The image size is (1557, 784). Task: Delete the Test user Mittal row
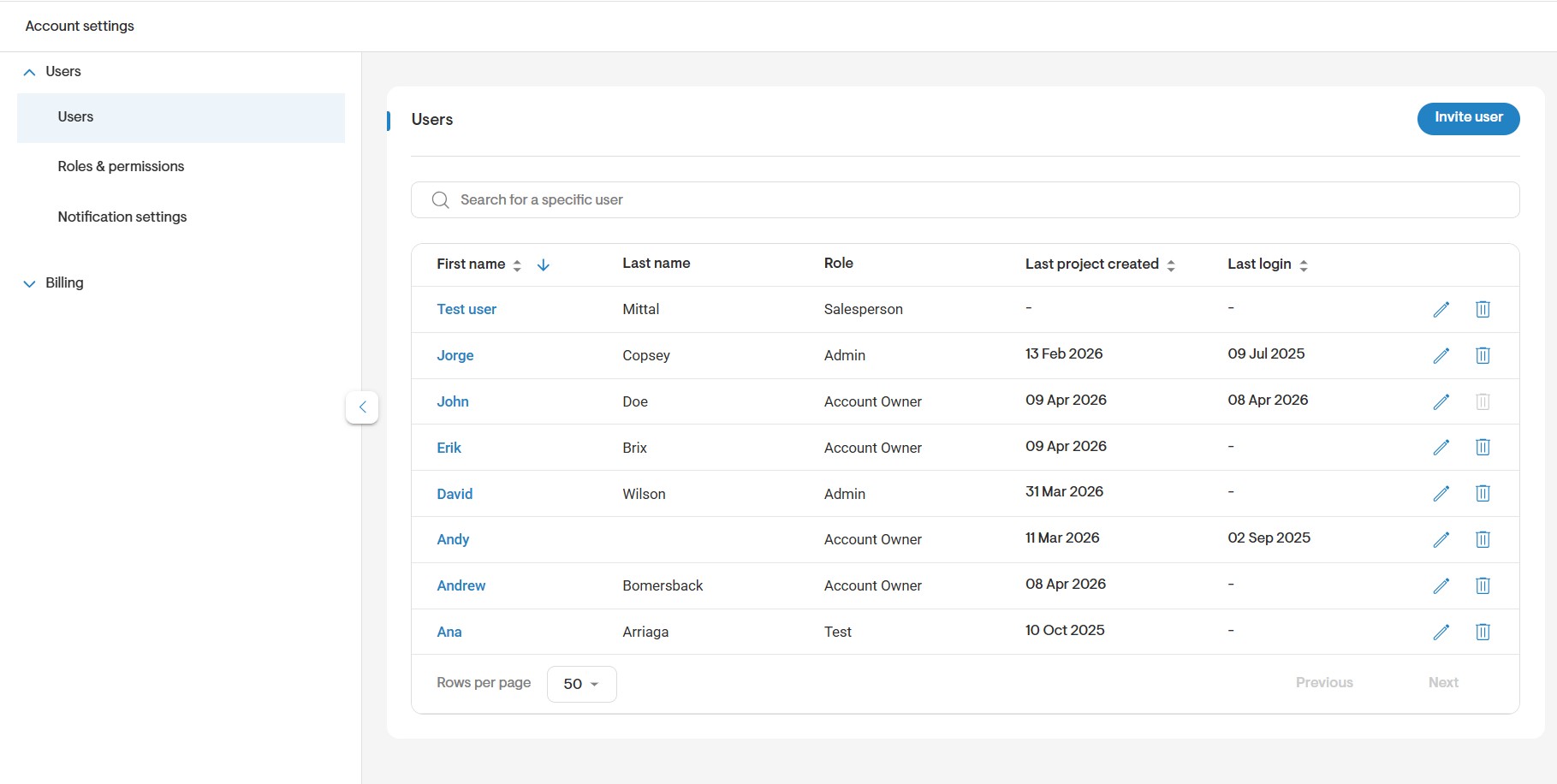click(1483, 309)
